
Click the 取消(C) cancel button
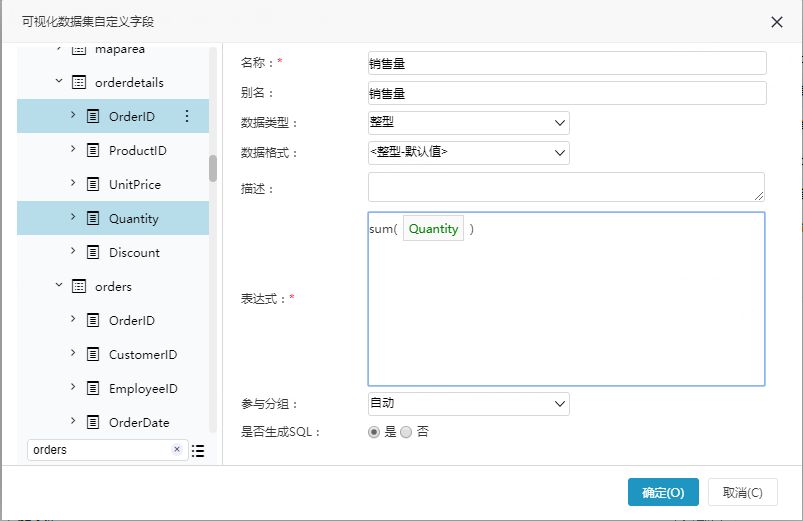(x=743, y=492)
